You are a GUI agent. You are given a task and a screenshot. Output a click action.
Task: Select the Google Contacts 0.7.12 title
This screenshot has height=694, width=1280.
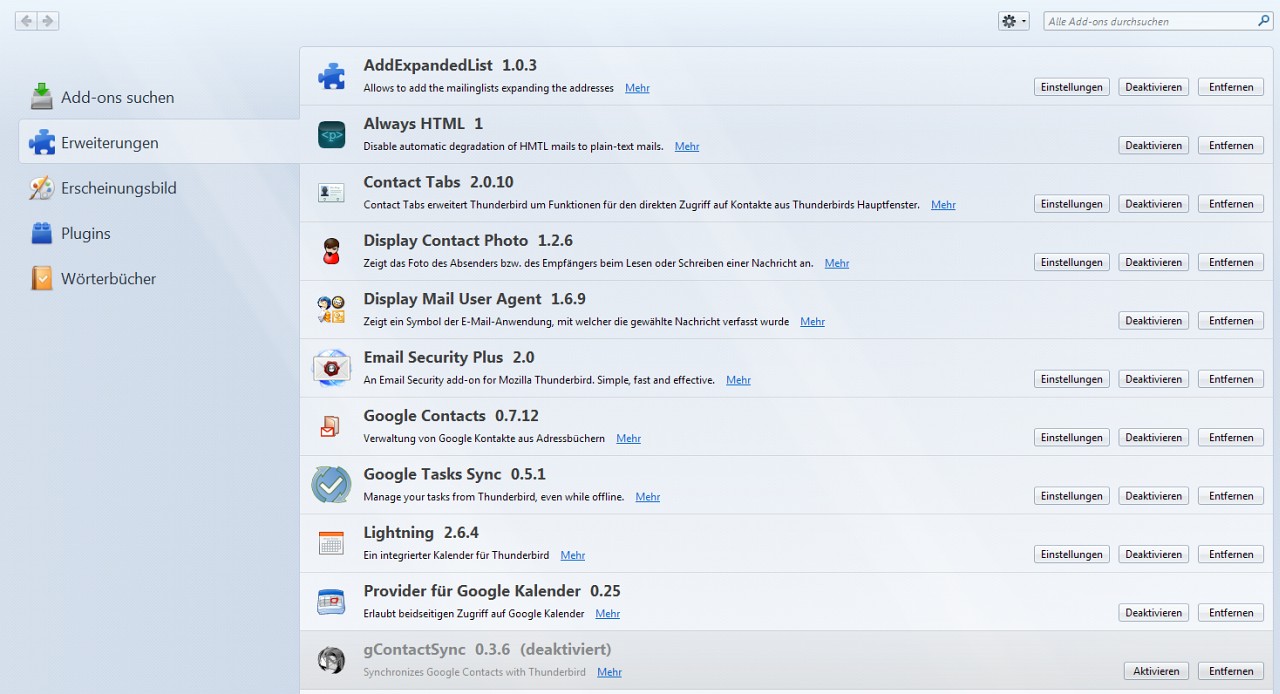tap(451, 416)
